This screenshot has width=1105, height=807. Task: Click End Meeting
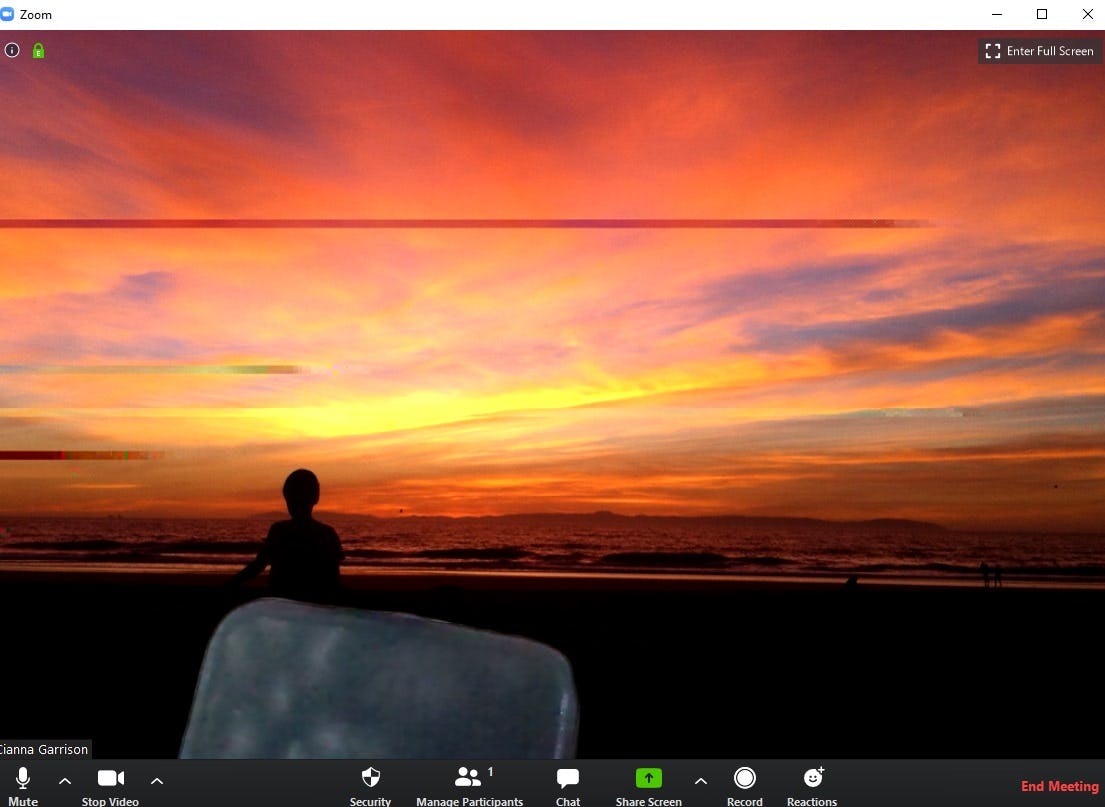click(x=1059, y=786)
